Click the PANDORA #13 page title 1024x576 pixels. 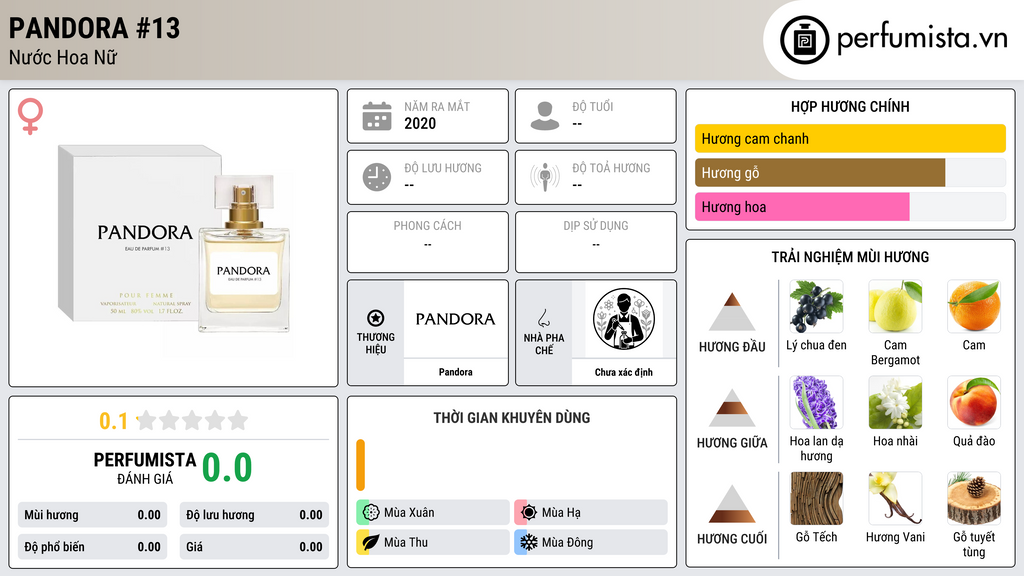[94, 28]
